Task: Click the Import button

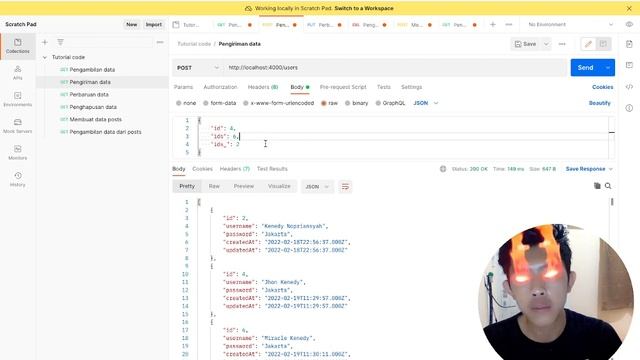Action: 154,24
